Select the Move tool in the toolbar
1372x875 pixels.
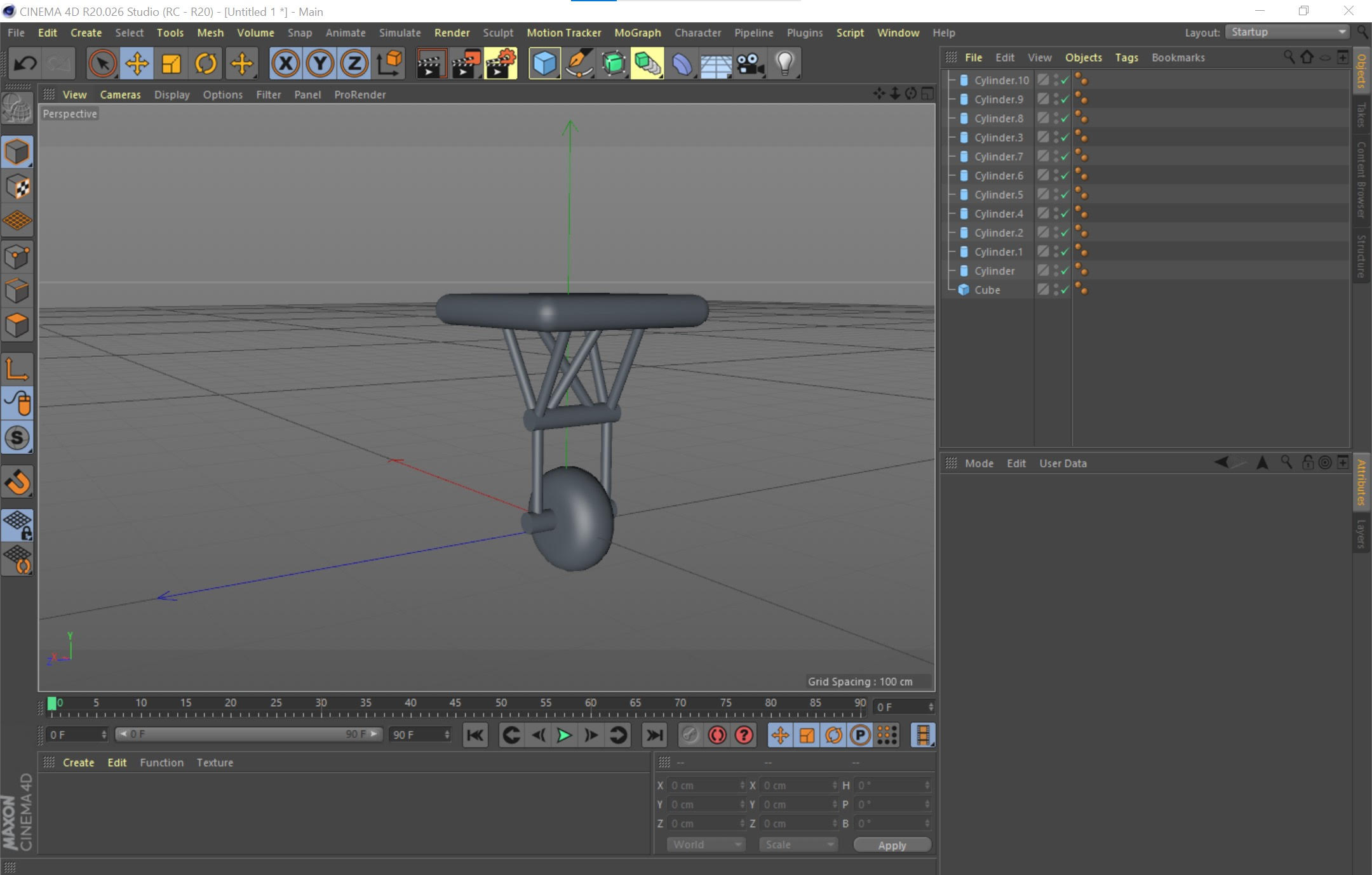tap(137, 63)
